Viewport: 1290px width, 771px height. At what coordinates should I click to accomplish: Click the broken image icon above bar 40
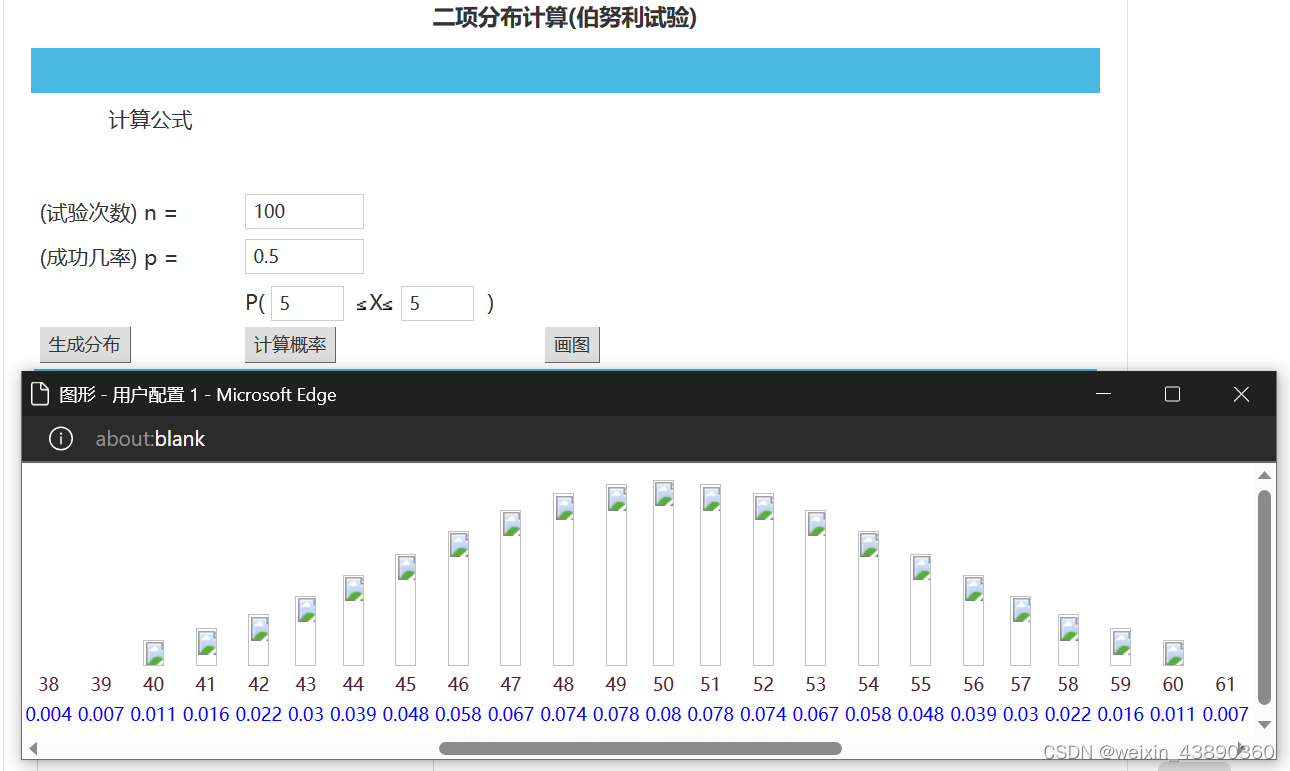[153, 652]
